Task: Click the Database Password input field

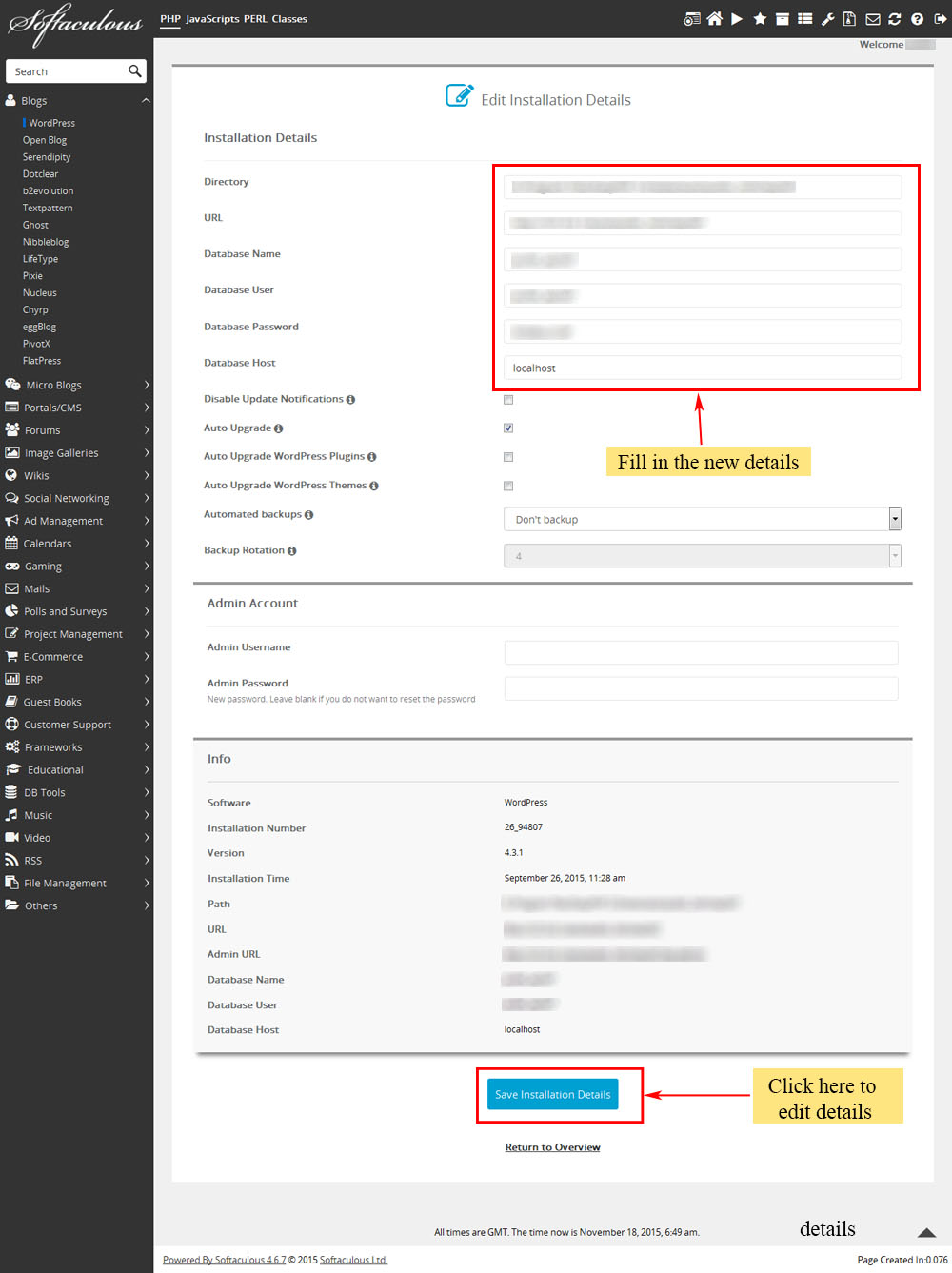Action: click(703, 331)
